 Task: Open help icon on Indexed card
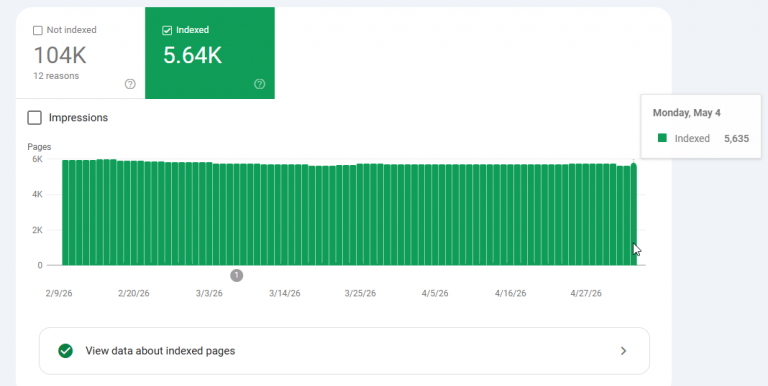[x=260, y=84]
